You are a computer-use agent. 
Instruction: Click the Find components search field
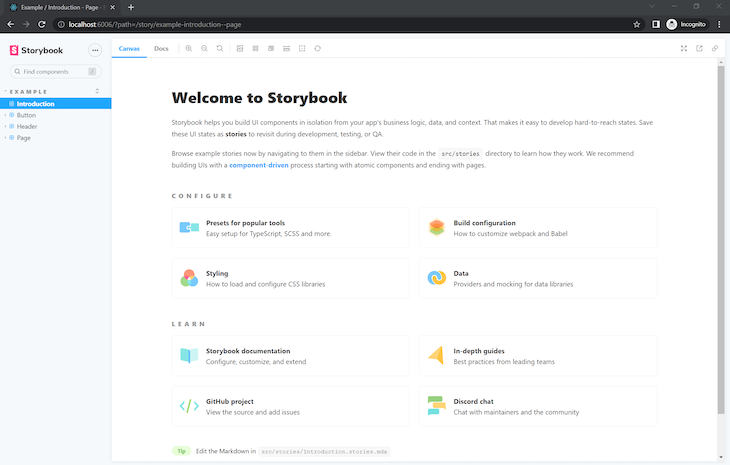tap(55, 72)
